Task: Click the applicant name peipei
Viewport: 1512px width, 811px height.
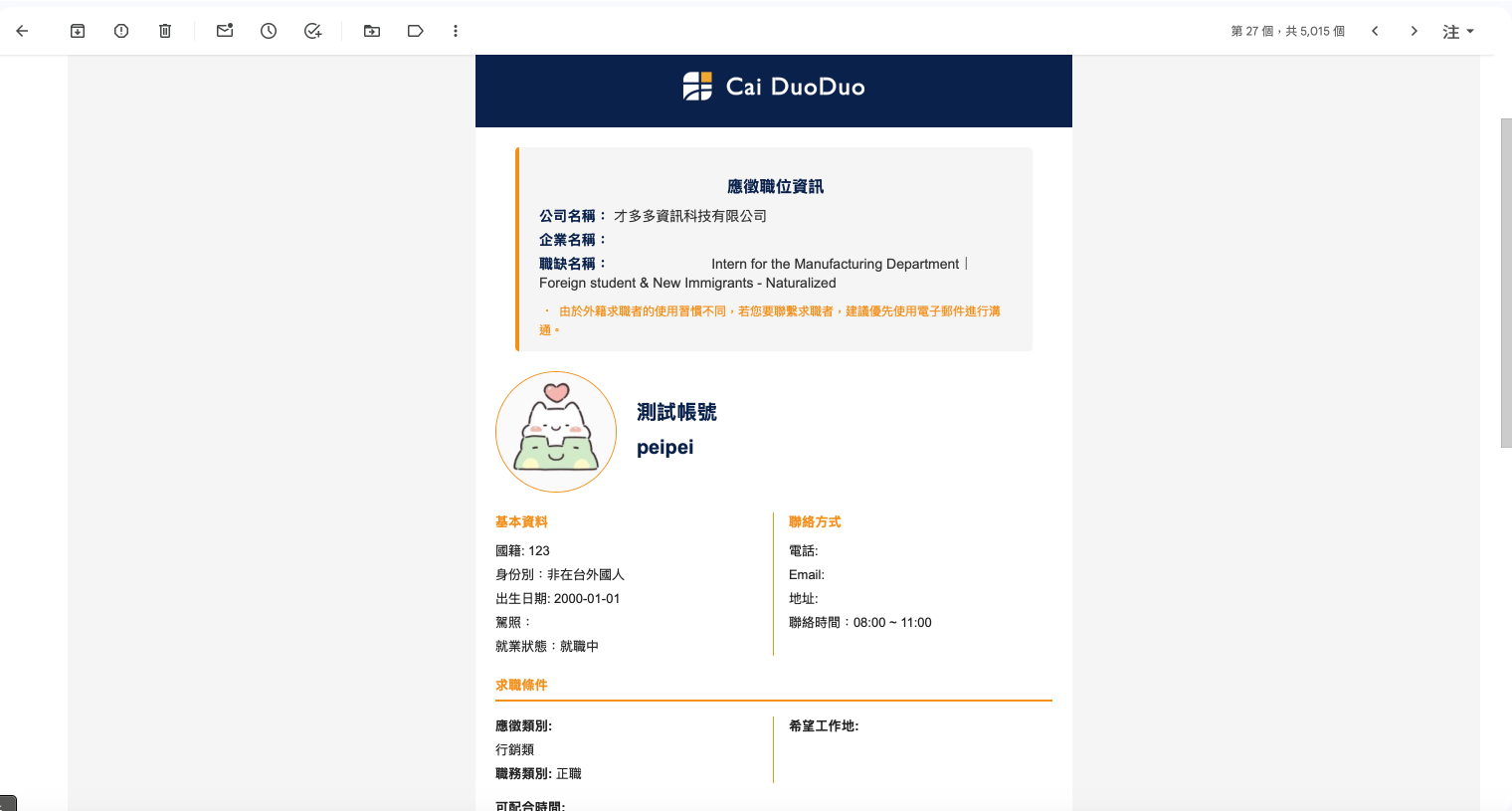Action: point(664,448)
